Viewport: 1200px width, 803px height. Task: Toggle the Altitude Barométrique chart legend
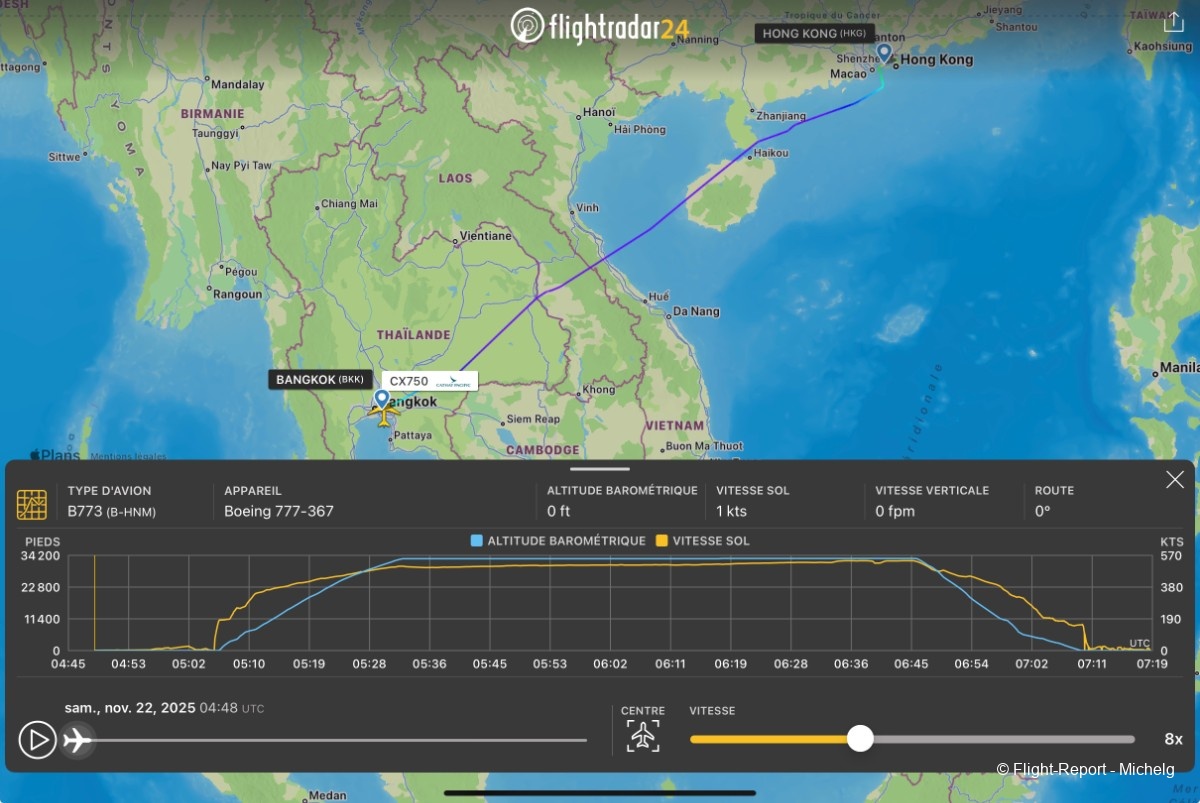(x=558, y=541)
